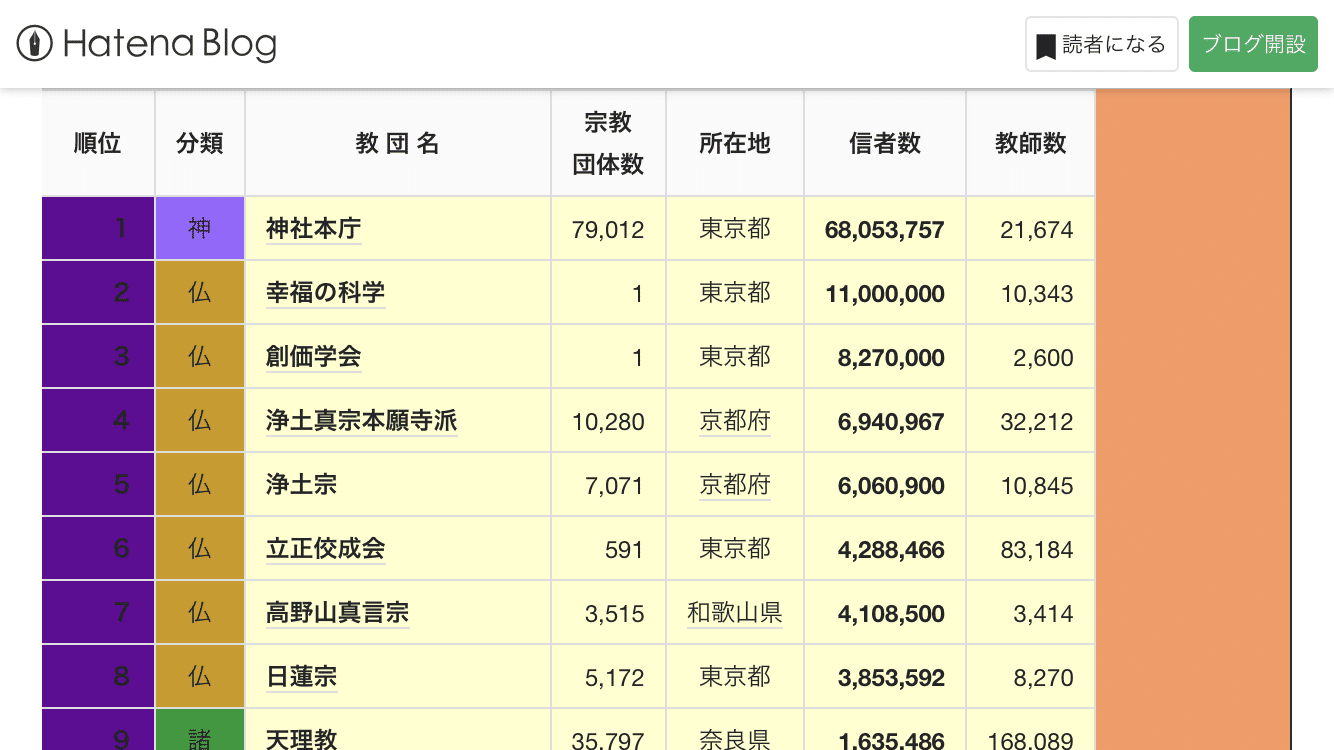Screen dimensions: 1334x750
Task: Click rank number 8 cell
Action: pyautogui.click(x=98, y=677)
